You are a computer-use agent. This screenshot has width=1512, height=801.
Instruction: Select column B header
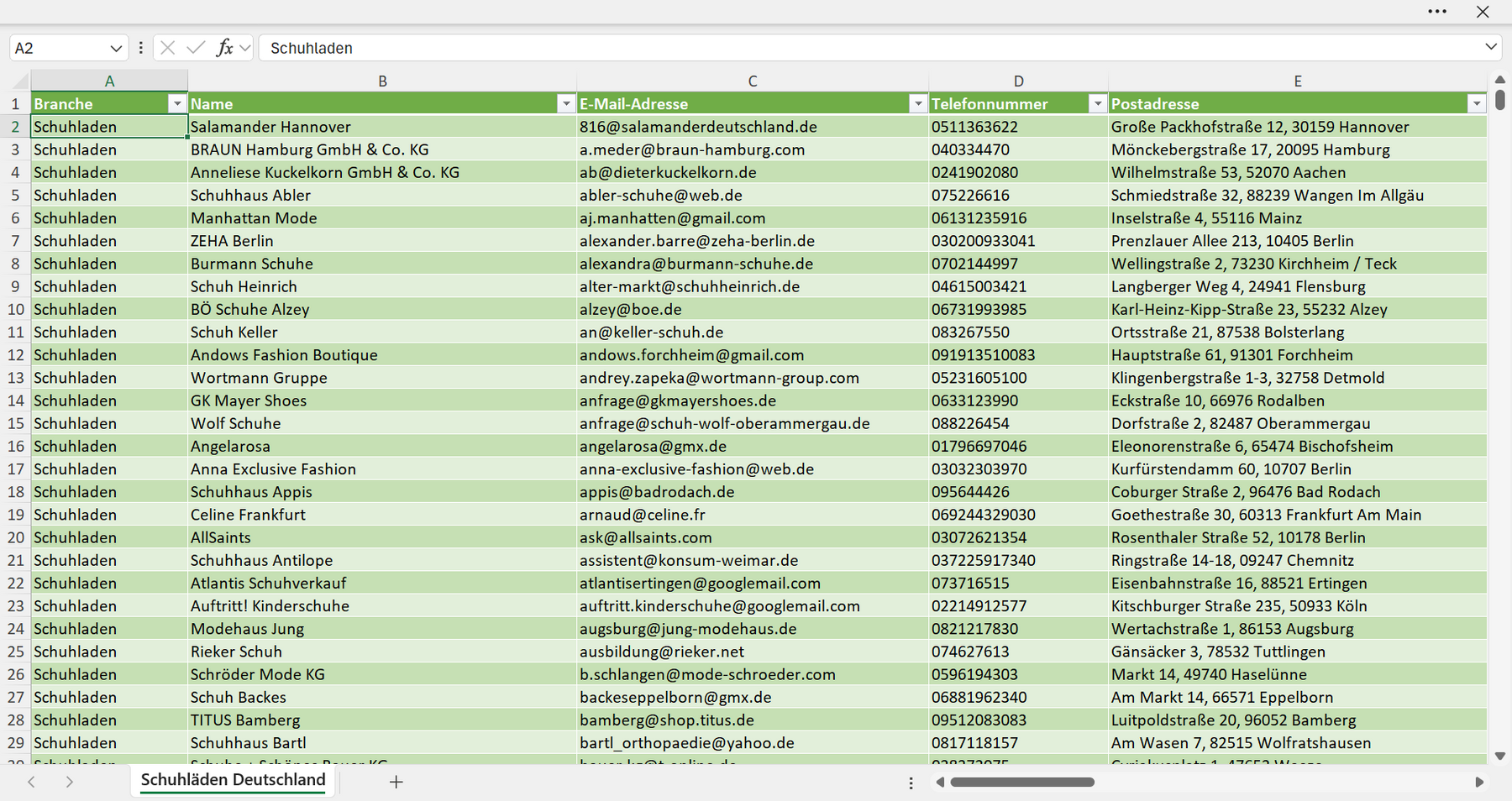click(382, 81)
